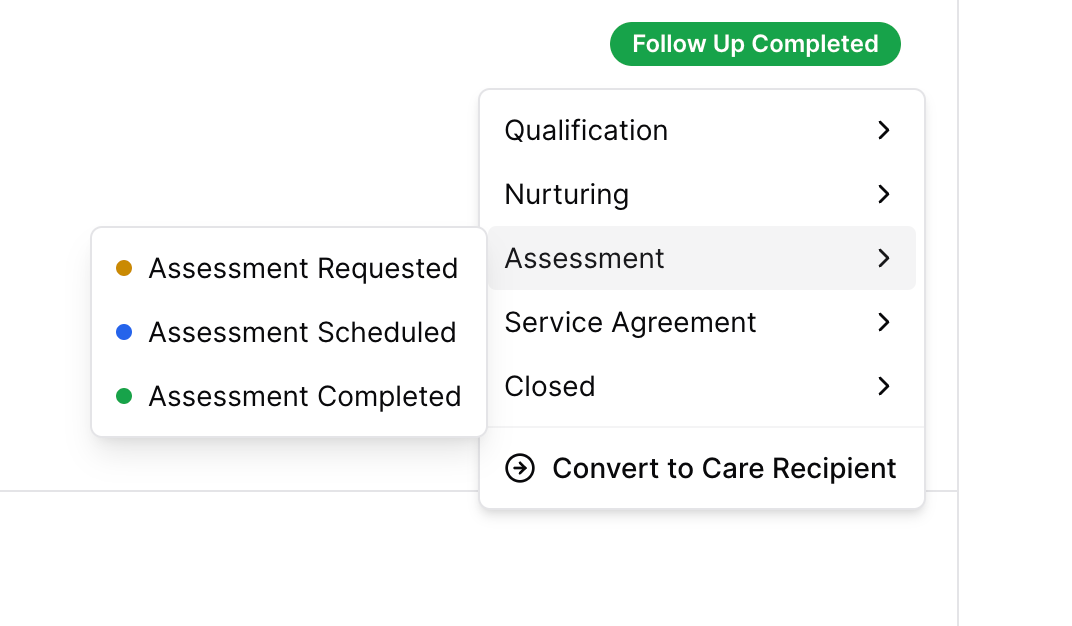The height and width of the screenshot is (626, 1072).
Task: Expand the chevron next to Qualification
Action: coord(883,130)
